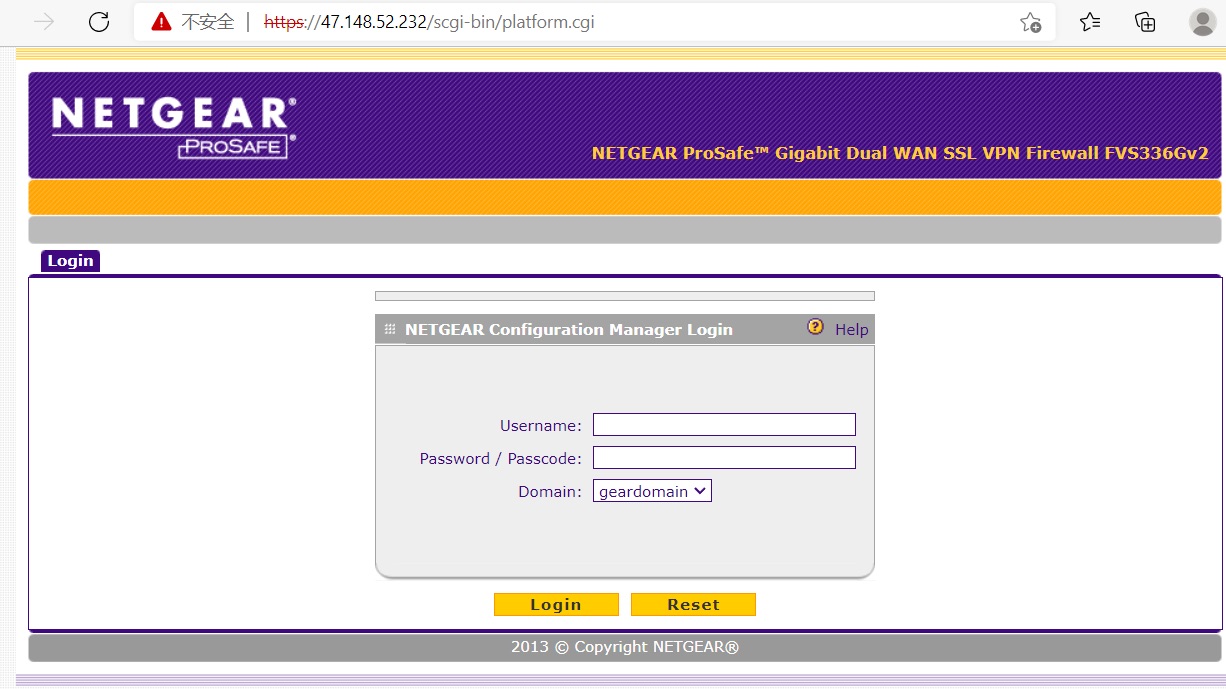Click the grid icon beside login title
1226x689 pixels.
pyautogui.click(x=390, y=329)
